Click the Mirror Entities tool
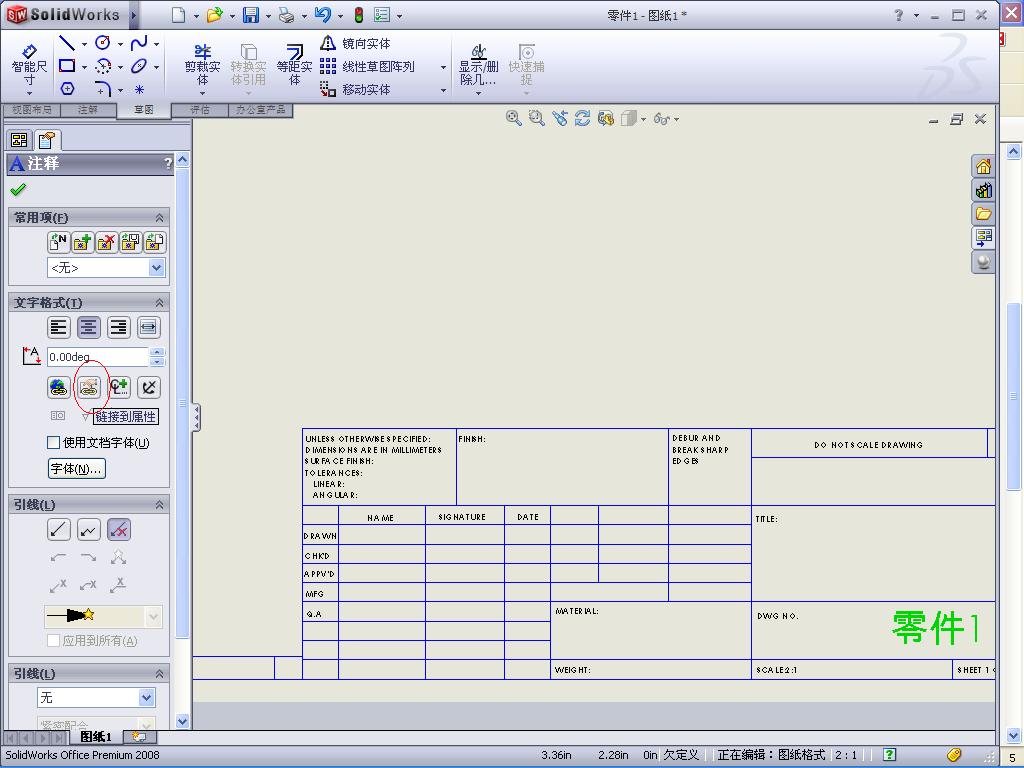1024x768 pixels. (x=355, y=43)
